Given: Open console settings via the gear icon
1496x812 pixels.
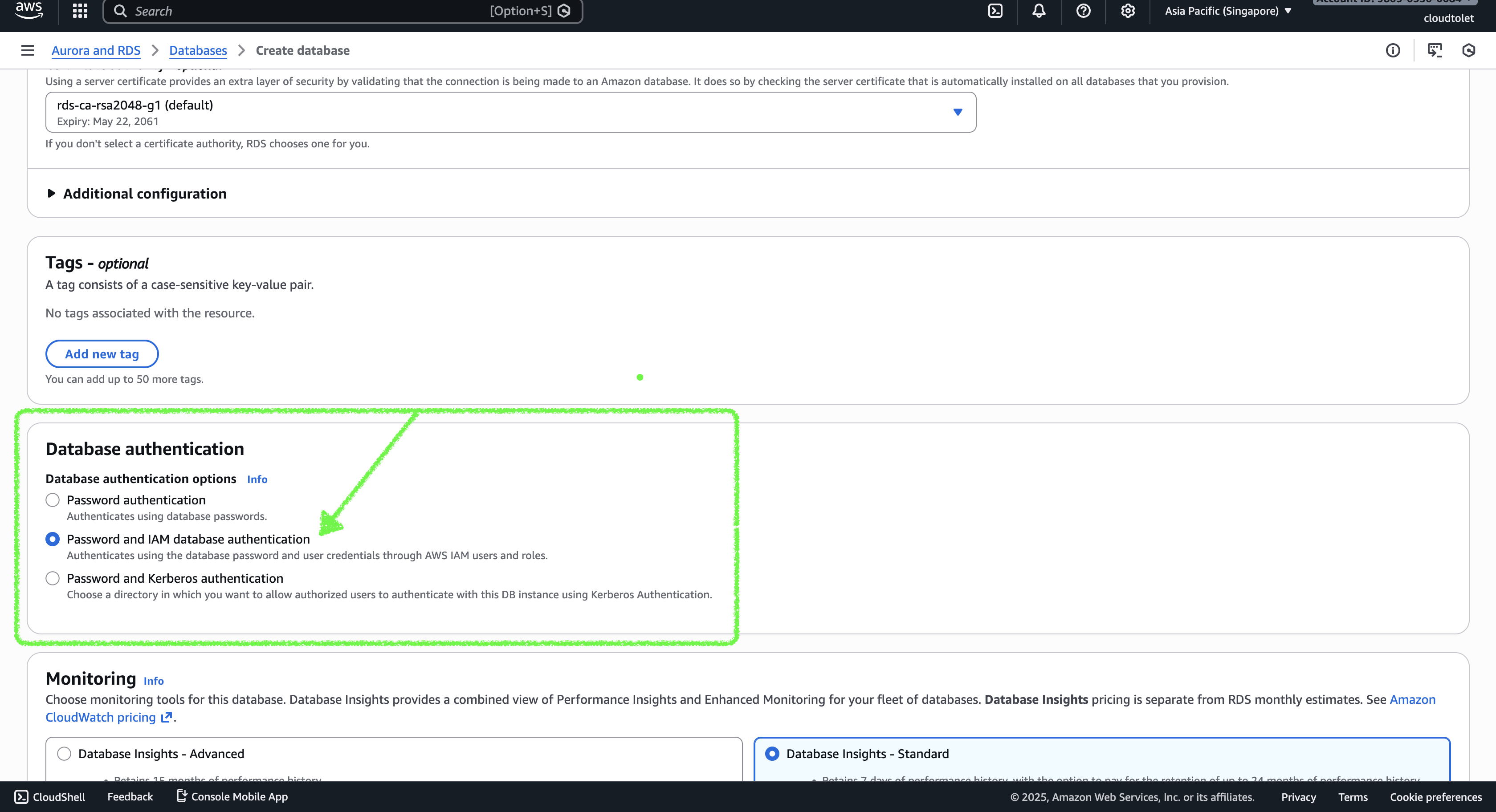Looking at the screenshot, I should [1128, 11].
